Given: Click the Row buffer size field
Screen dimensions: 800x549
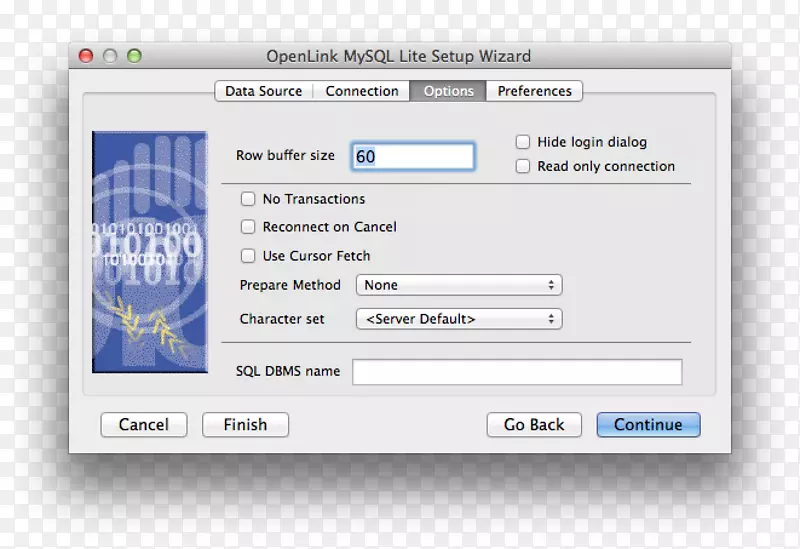Looking at the screenshot, I should pyautogui.click(x=413, y=156).
